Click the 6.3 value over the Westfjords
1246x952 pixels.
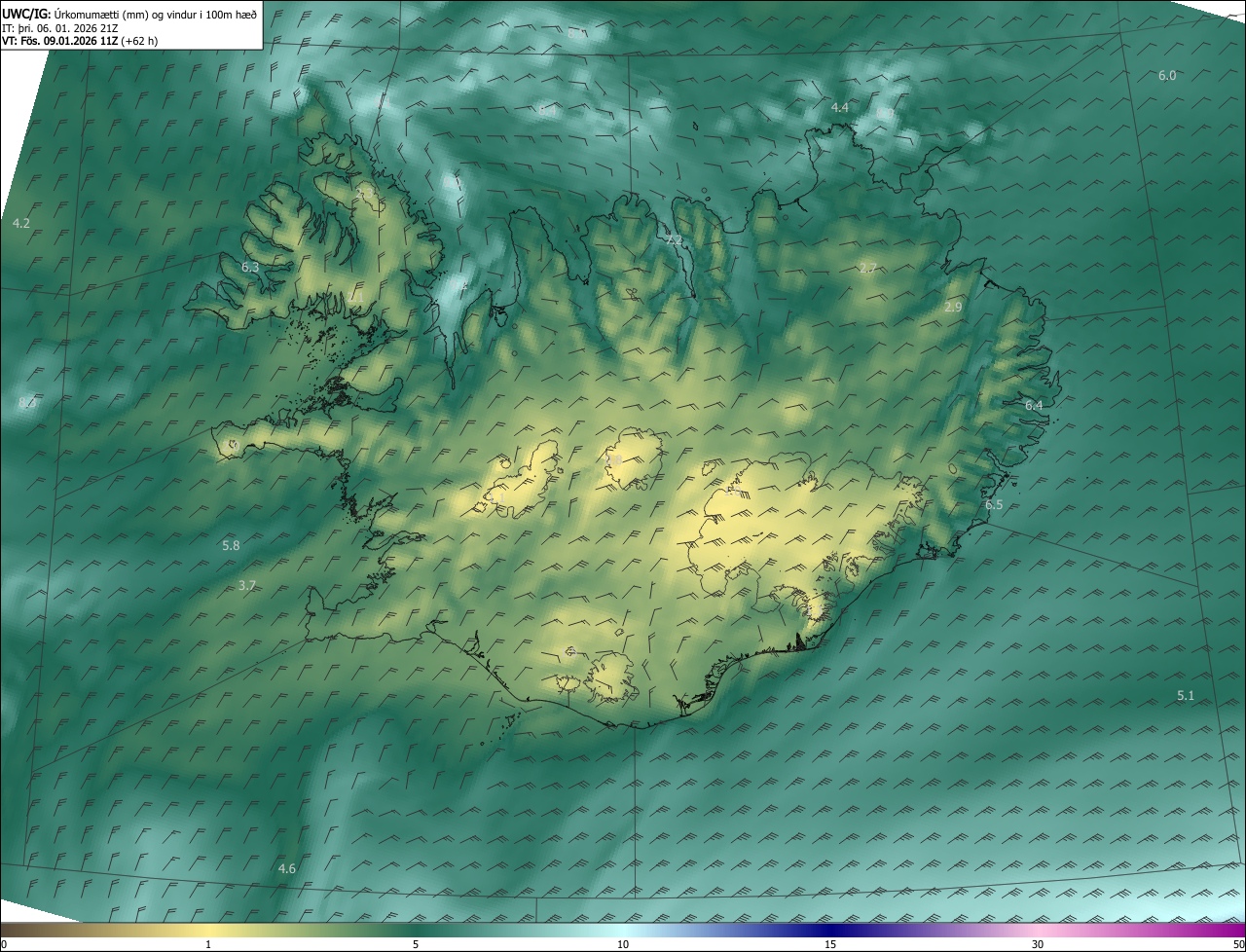250,267
